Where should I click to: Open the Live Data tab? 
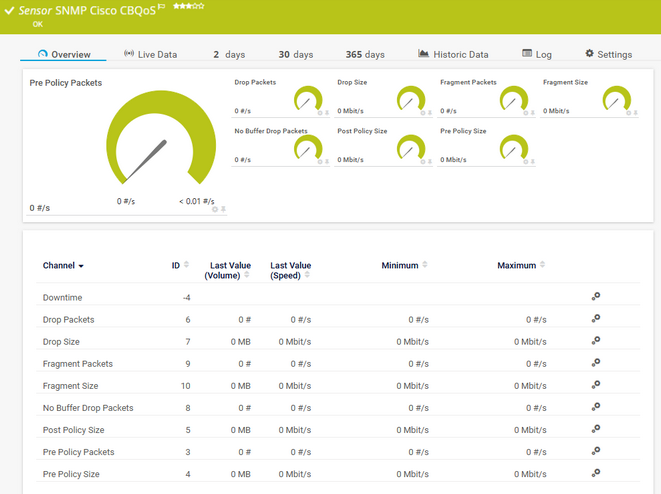coord(150,54)
